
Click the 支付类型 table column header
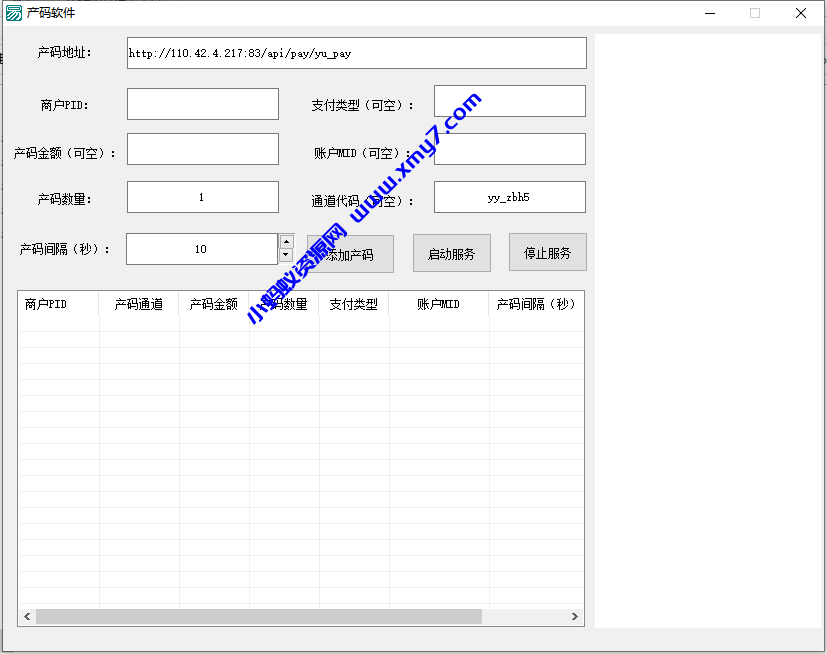[x=353, y=304]
